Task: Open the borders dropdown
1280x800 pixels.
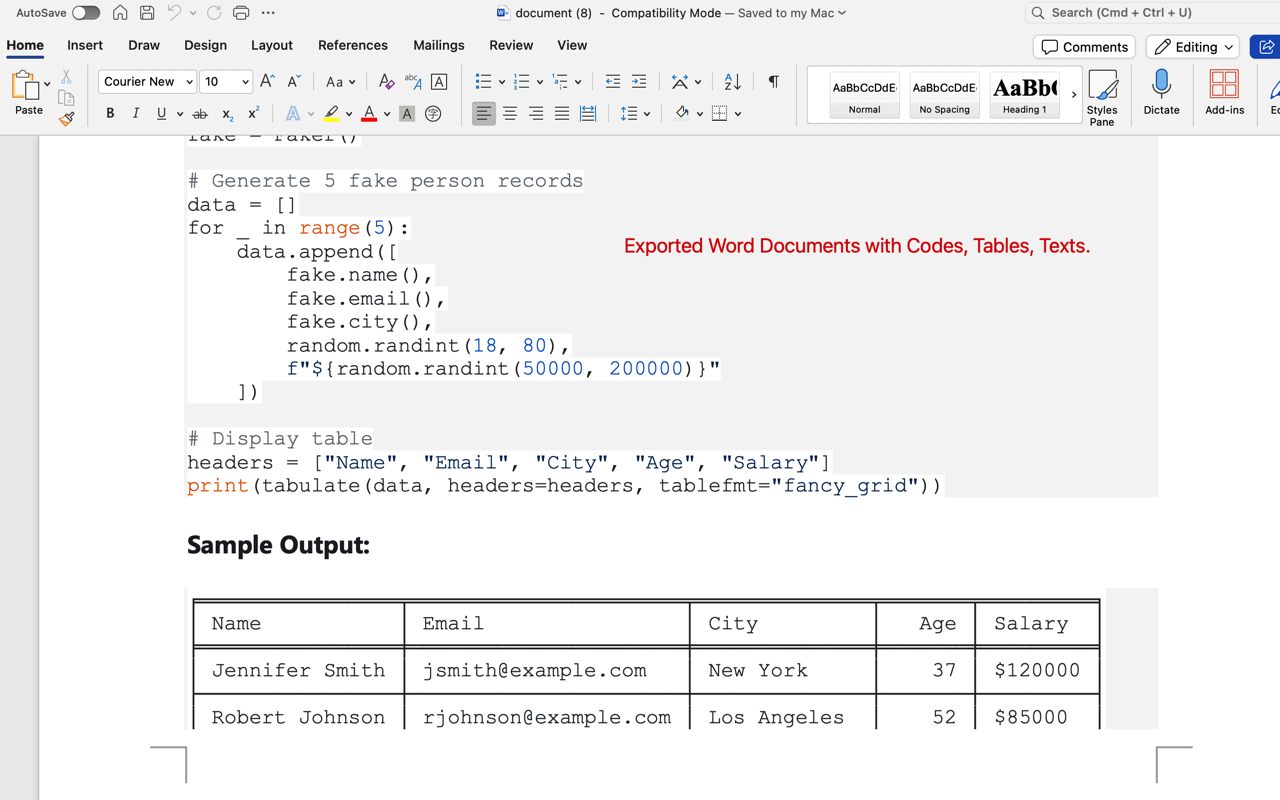Action: point(726,114)
